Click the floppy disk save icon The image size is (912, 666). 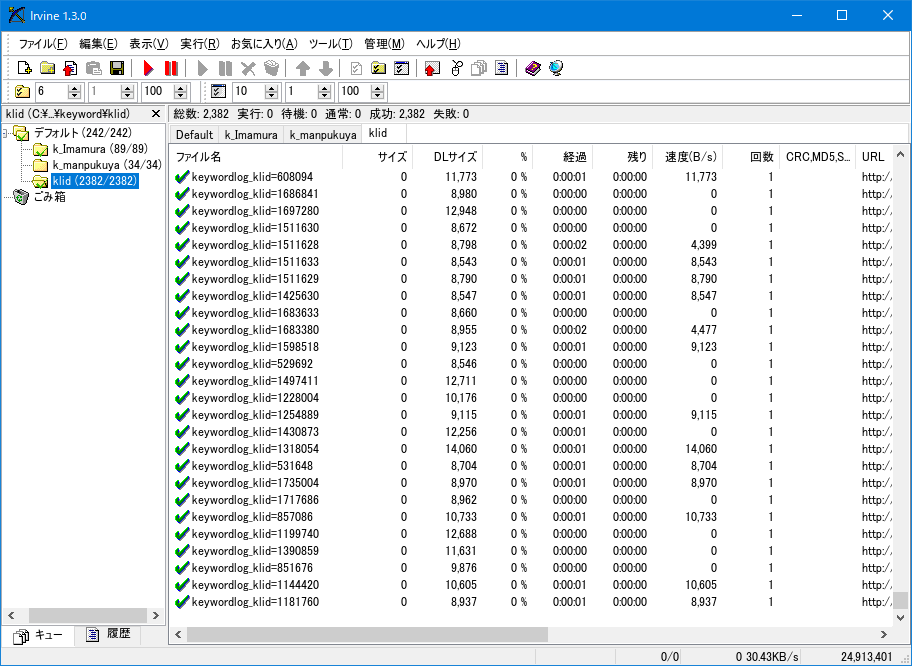pyautogui.click(x=117, y=68)
